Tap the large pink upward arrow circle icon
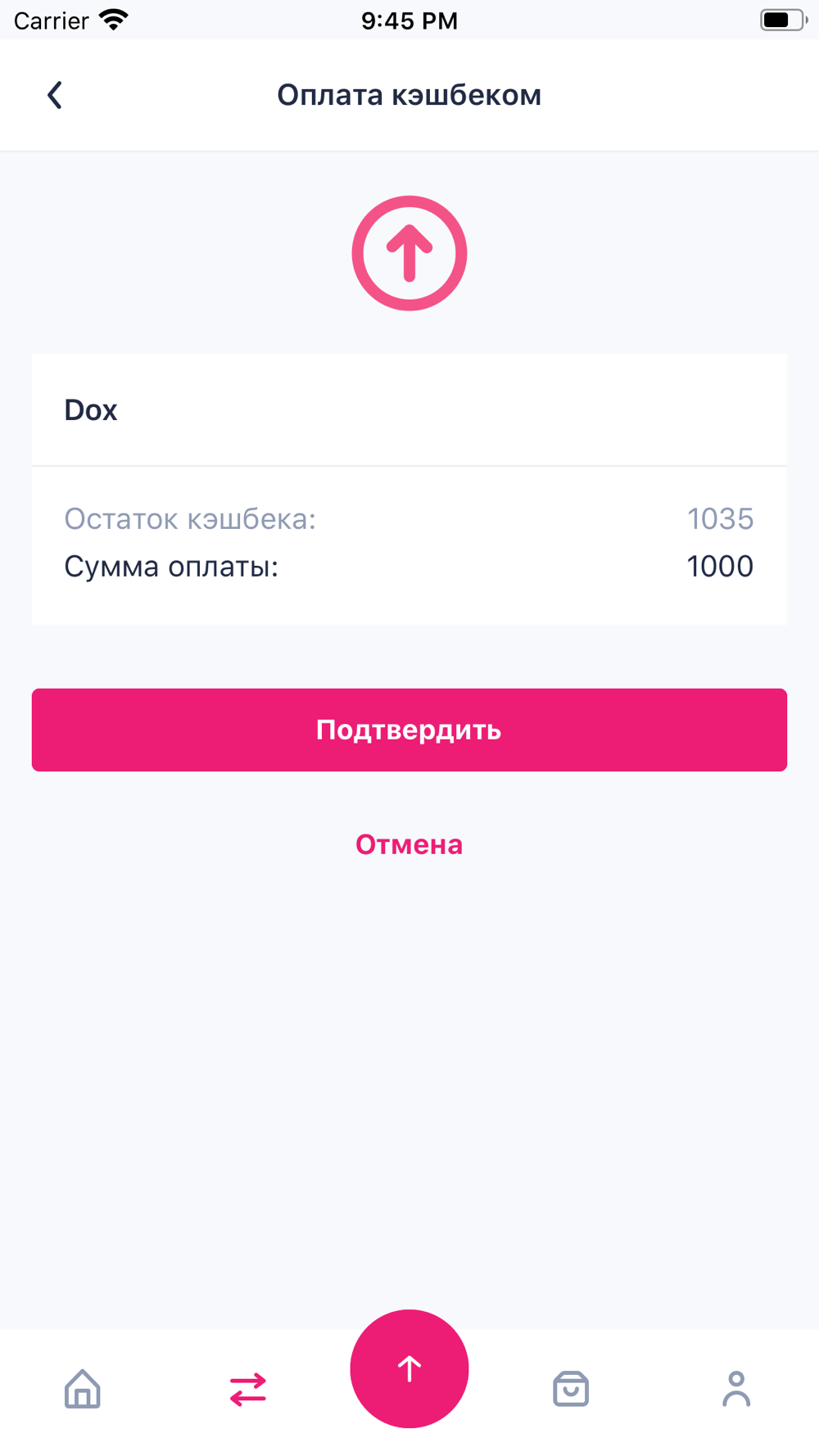The height and width of the screenshot is (1456, 819). (x=409, y=253)
